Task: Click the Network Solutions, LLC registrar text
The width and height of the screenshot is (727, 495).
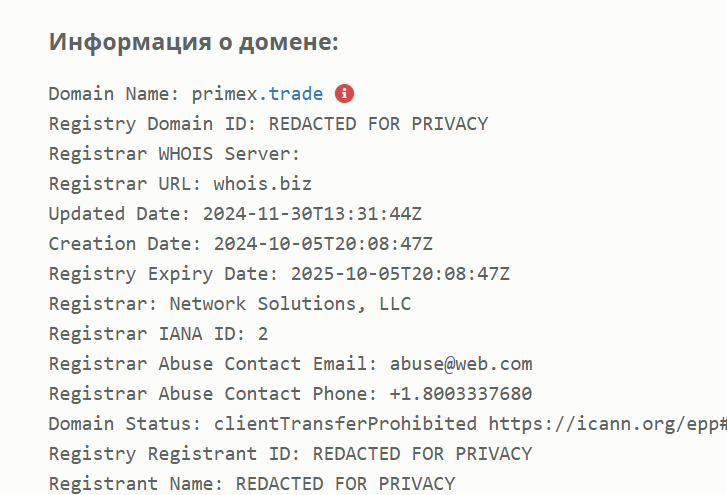Action: (x=290, y=304)
